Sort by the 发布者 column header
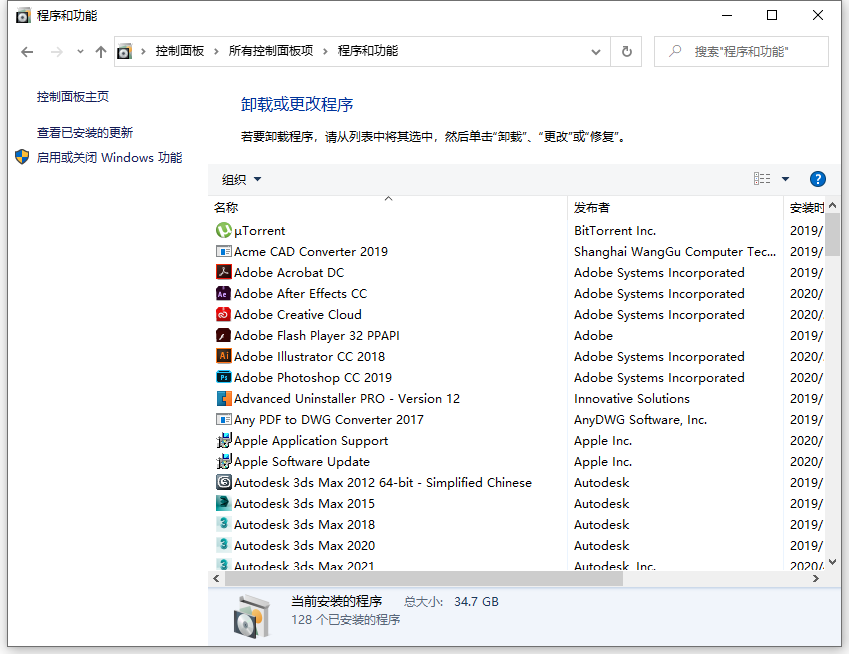This screenshot has width=849, height=654. click(675, 207)
